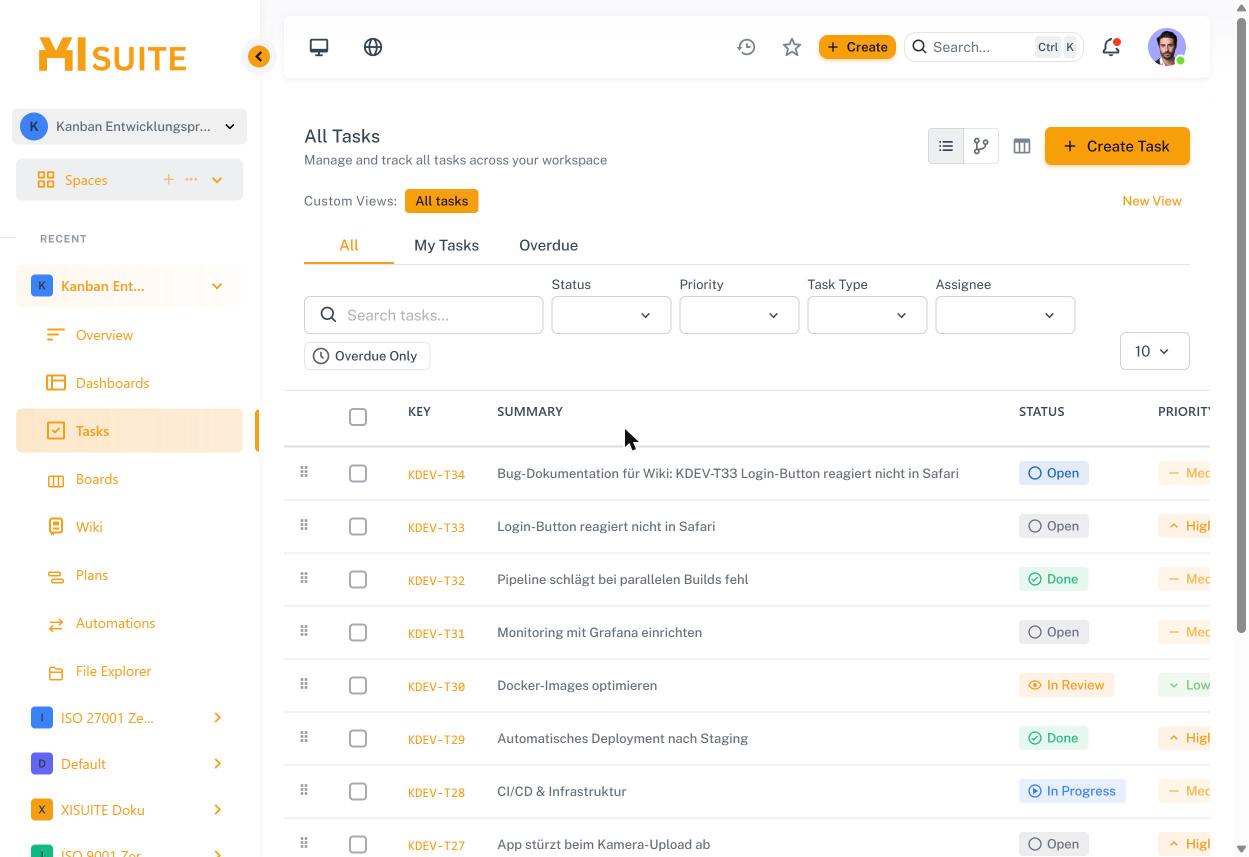Open the Priority filter dropdown
1249x857 pixels.
(739, 315)
